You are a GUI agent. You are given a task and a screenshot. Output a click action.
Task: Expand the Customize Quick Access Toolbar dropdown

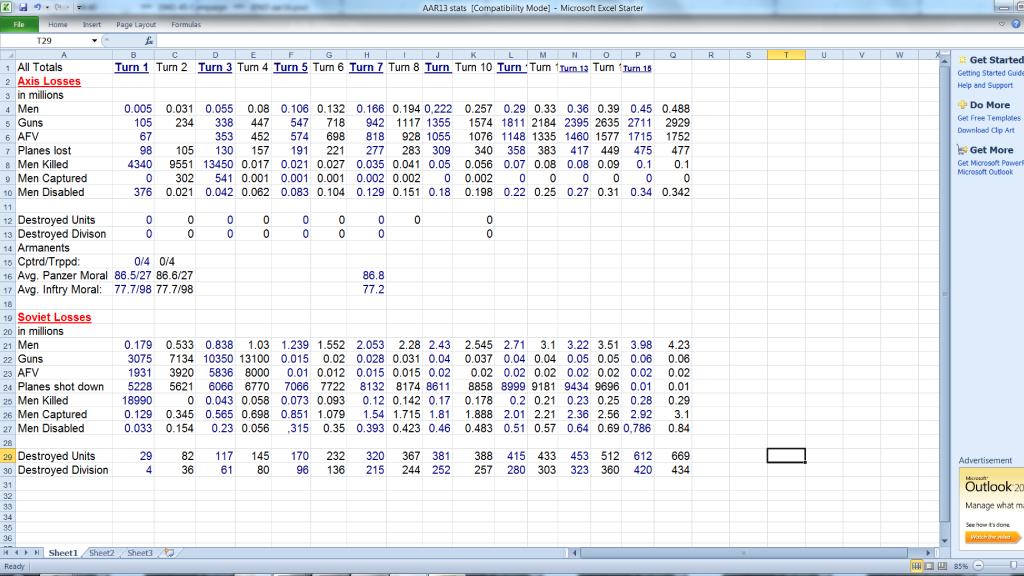point(79,8)
